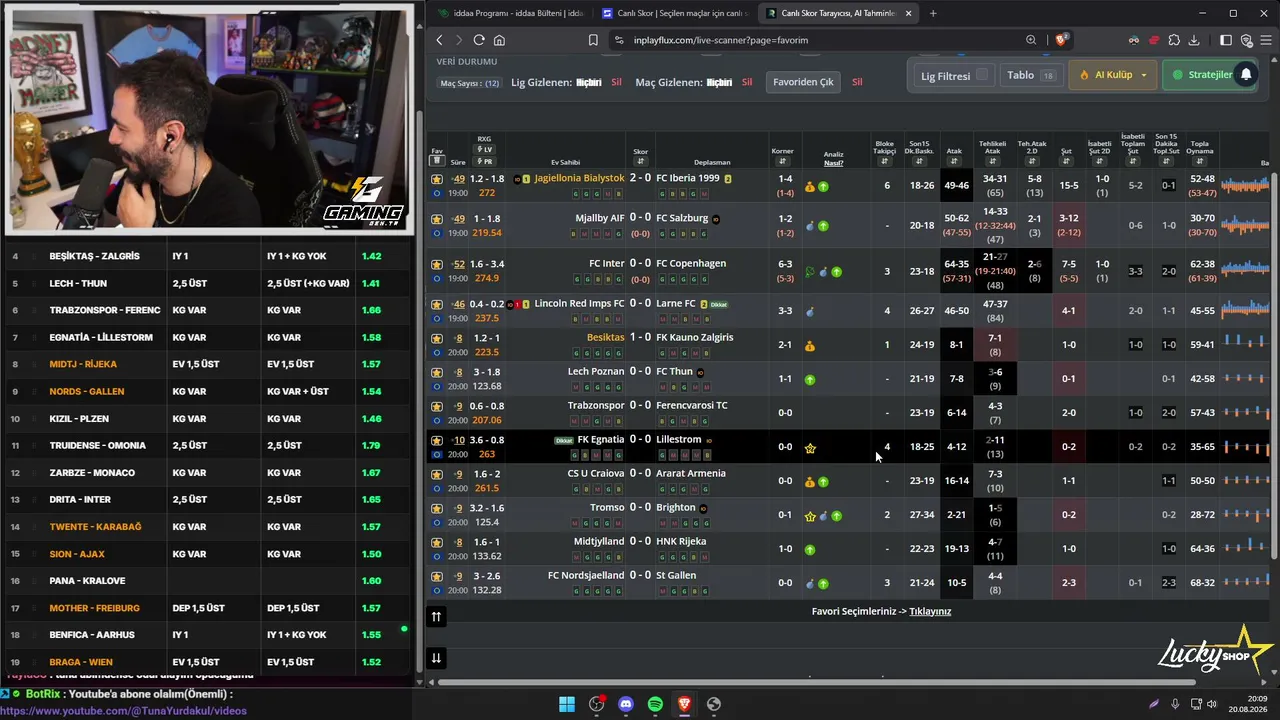The image size is (1280, 720).
Task: Click the trash icon under Fav header
Action: click(437, 161)
